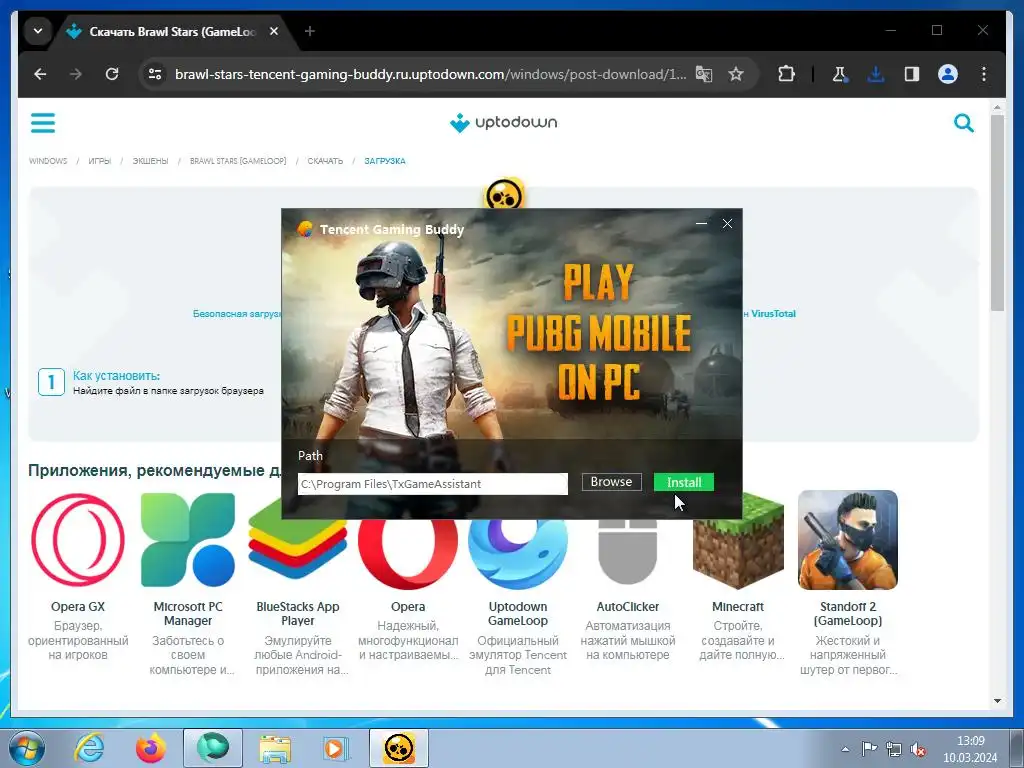Go back in browser history

click(x=40, y=74)
